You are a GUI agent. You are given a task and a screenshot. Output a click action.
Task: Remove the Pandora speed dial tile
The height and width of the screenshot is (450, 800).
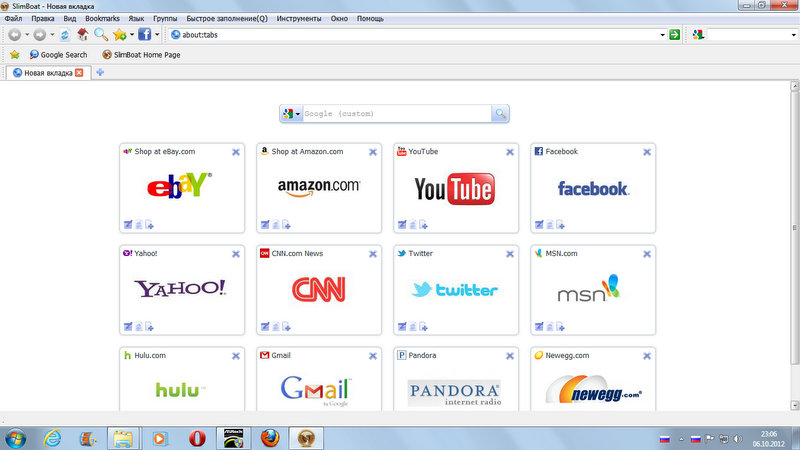[510, 356]
